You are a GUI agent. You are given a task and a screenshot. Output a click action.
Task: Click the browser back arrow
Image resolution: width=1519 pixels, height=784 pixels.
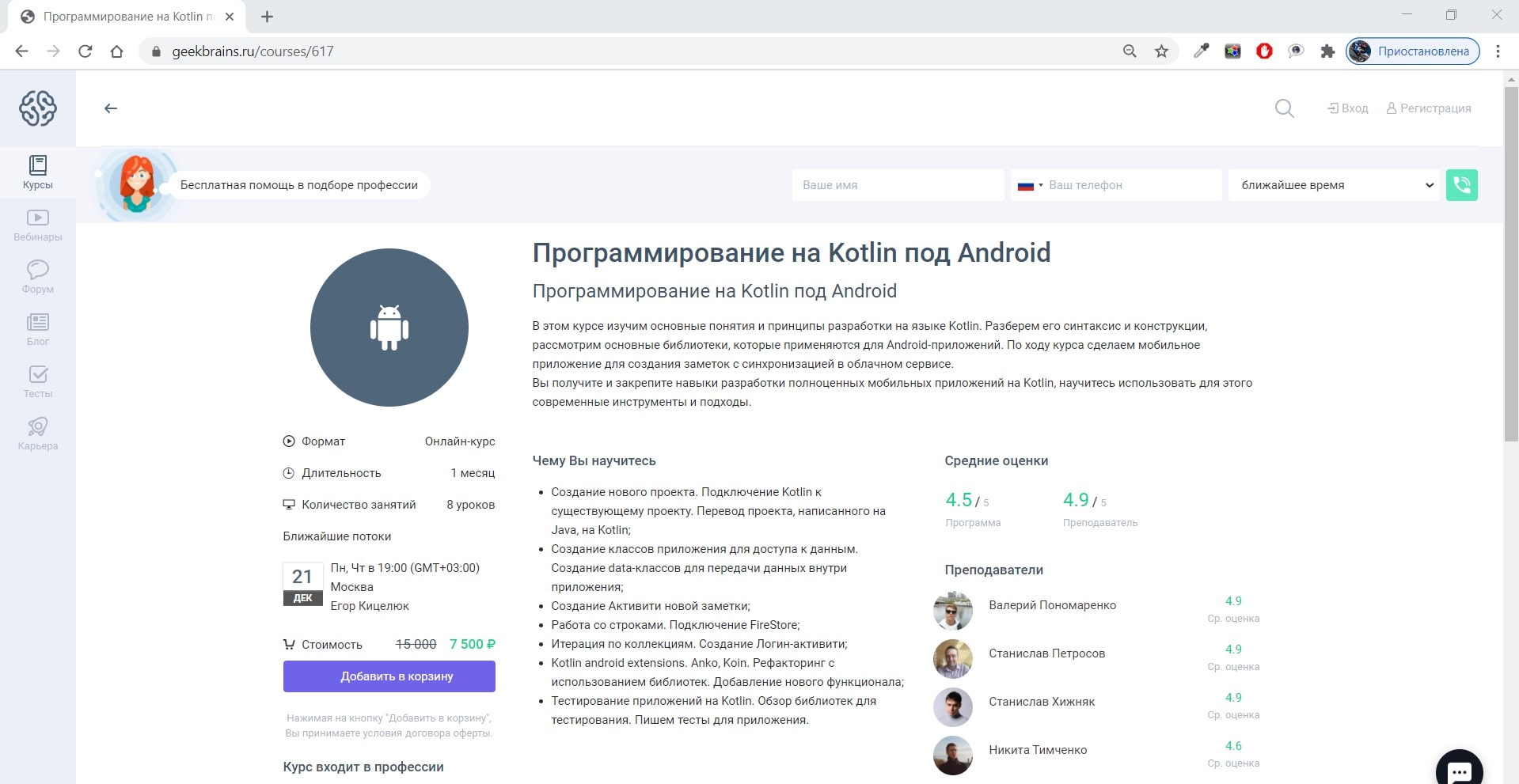point(22,51)
